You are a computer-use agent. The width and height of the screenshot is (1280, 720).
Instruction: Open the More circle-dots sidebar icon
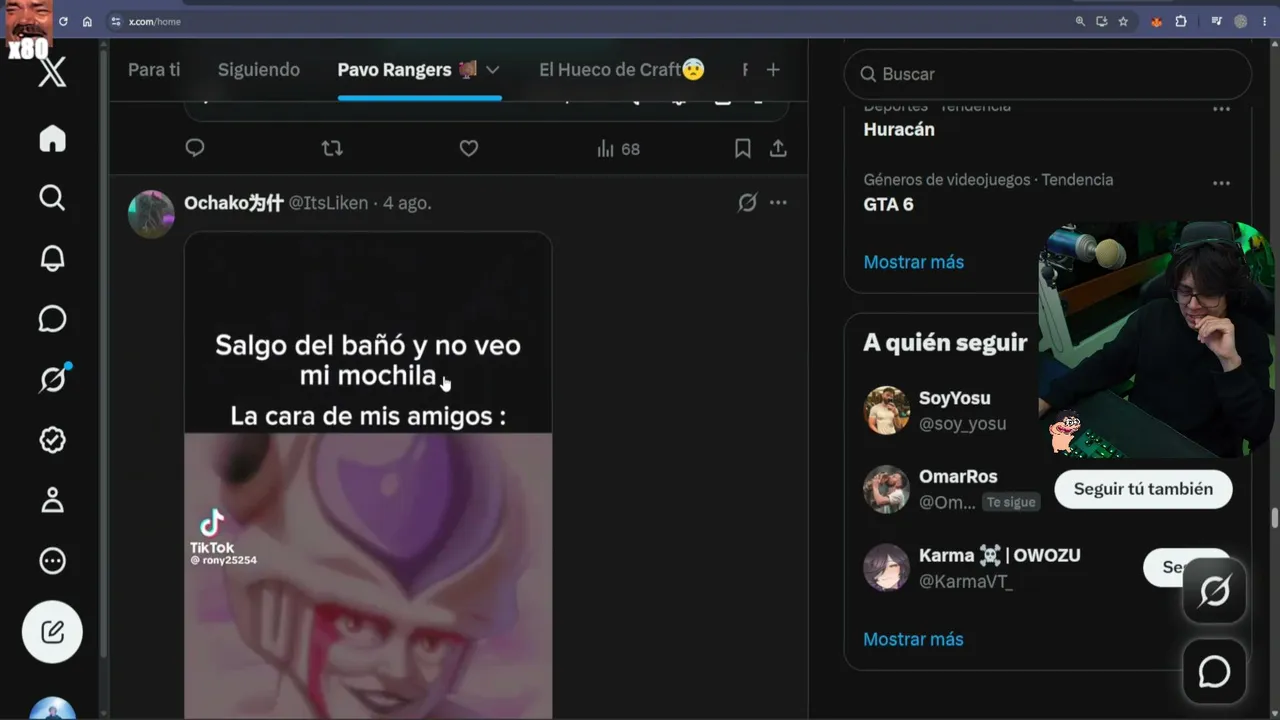point(52,561)
